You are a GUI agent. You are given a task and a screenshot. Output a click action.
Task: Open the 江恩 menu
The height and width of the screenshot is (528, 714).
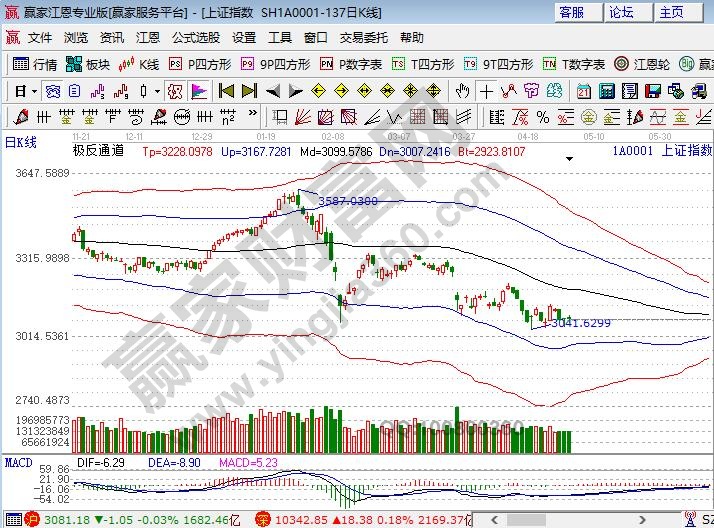147,37
